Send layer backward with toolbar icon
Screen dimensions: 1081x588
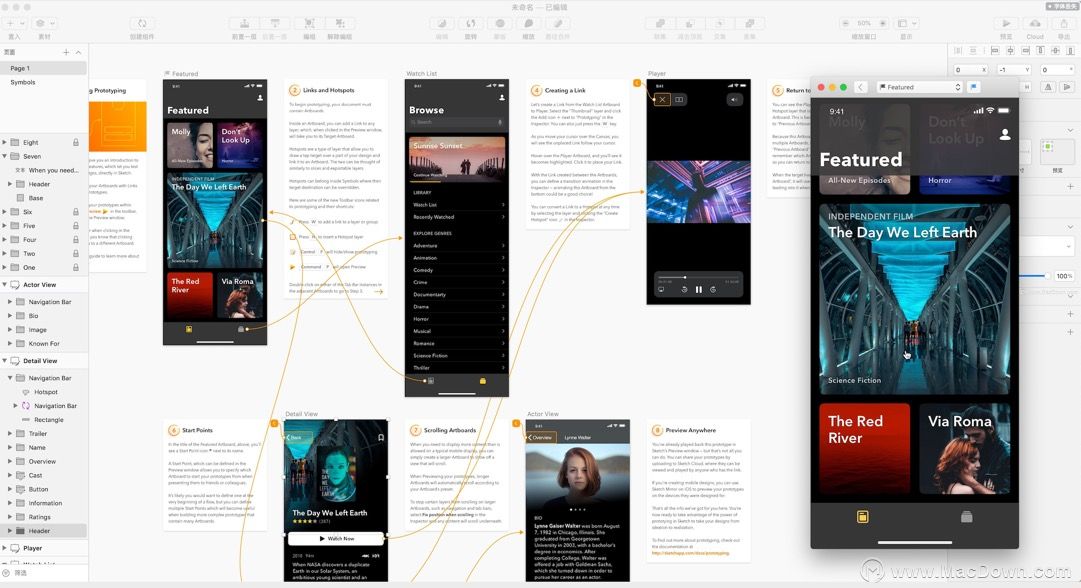[275, 23]
